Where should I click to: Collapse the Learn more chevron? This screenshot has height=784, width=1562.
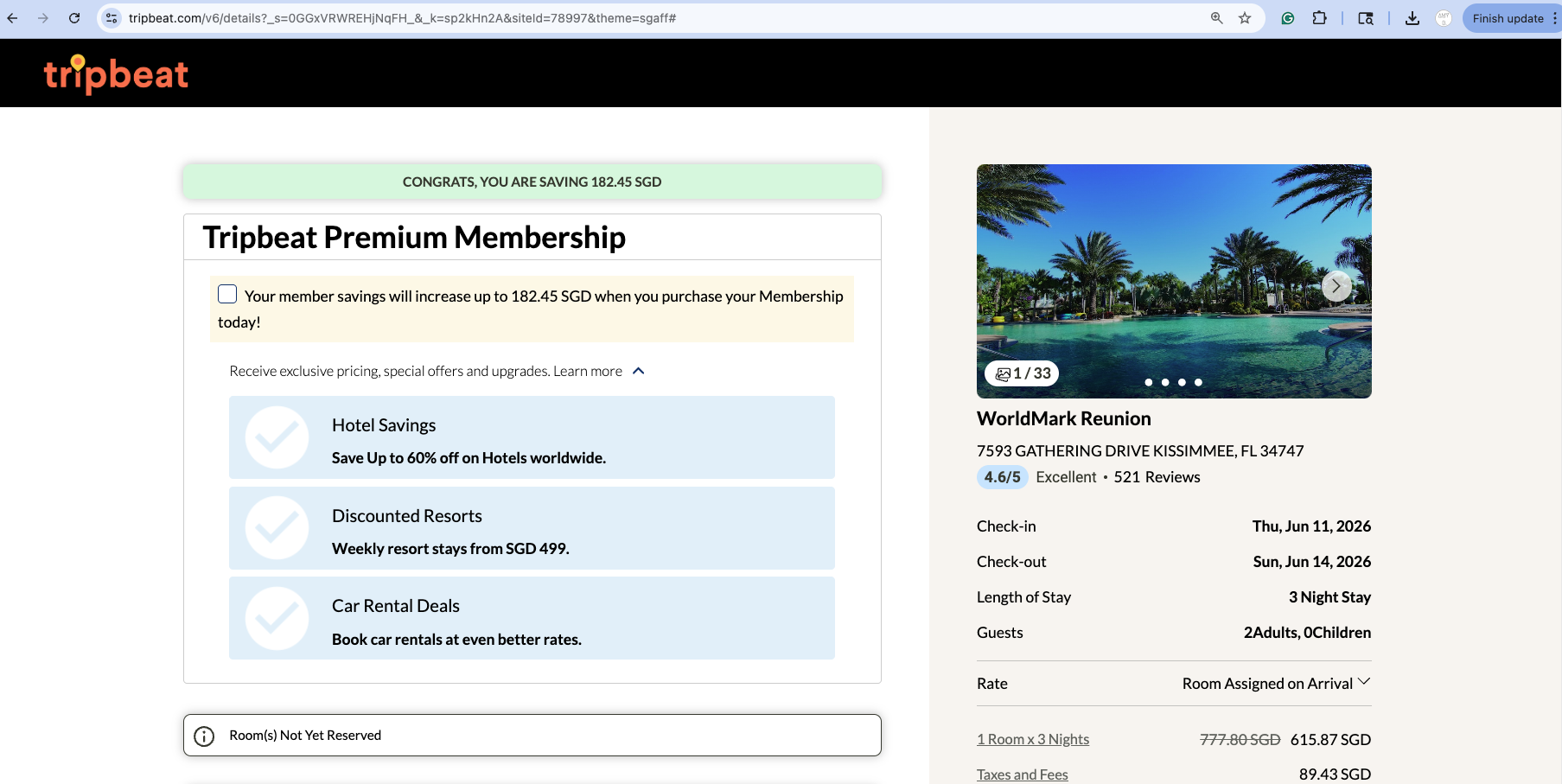[639, 371]
